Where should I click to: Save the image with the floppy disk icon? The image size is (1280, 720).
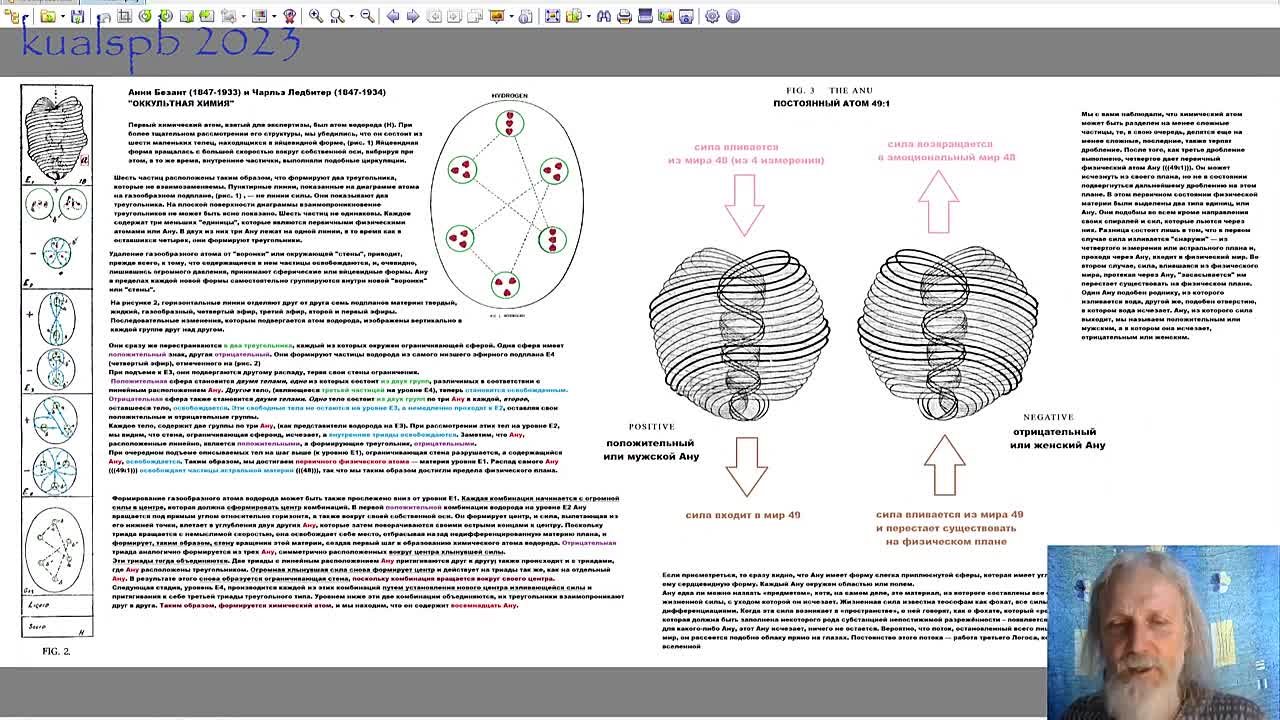78,16
